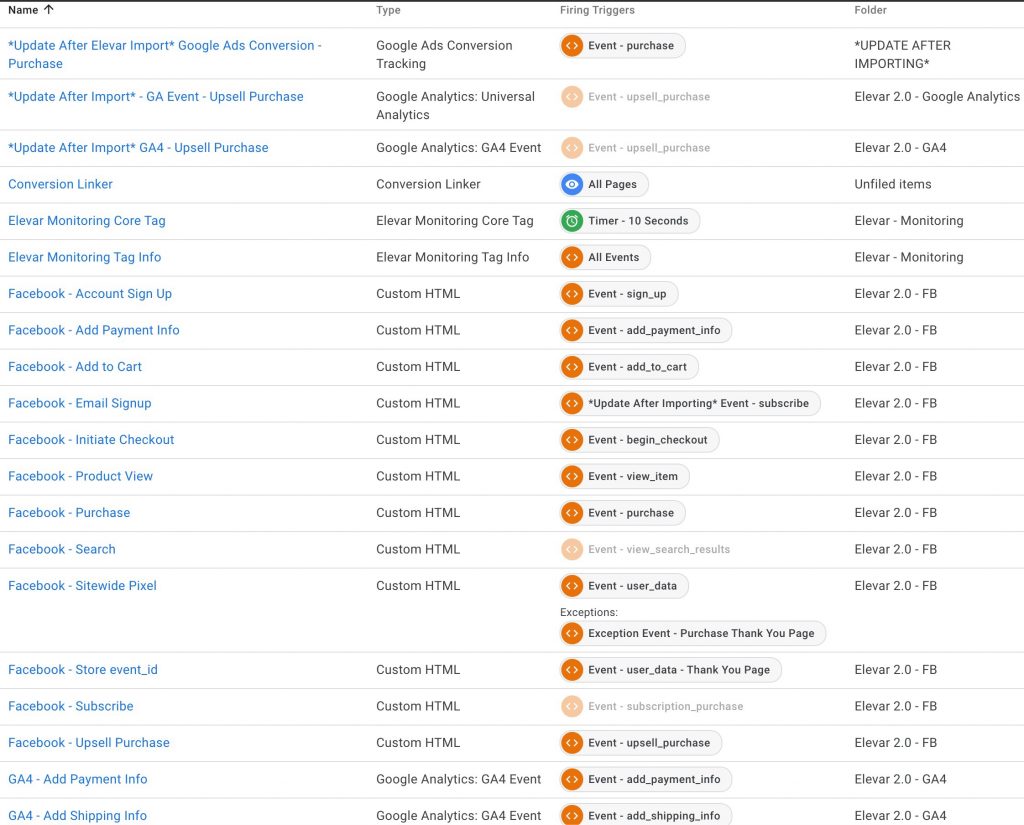Viewport: 1024px width, 825px height.
Task: Open the Conversion Linker tag link
Action: [x=60, y=184]
